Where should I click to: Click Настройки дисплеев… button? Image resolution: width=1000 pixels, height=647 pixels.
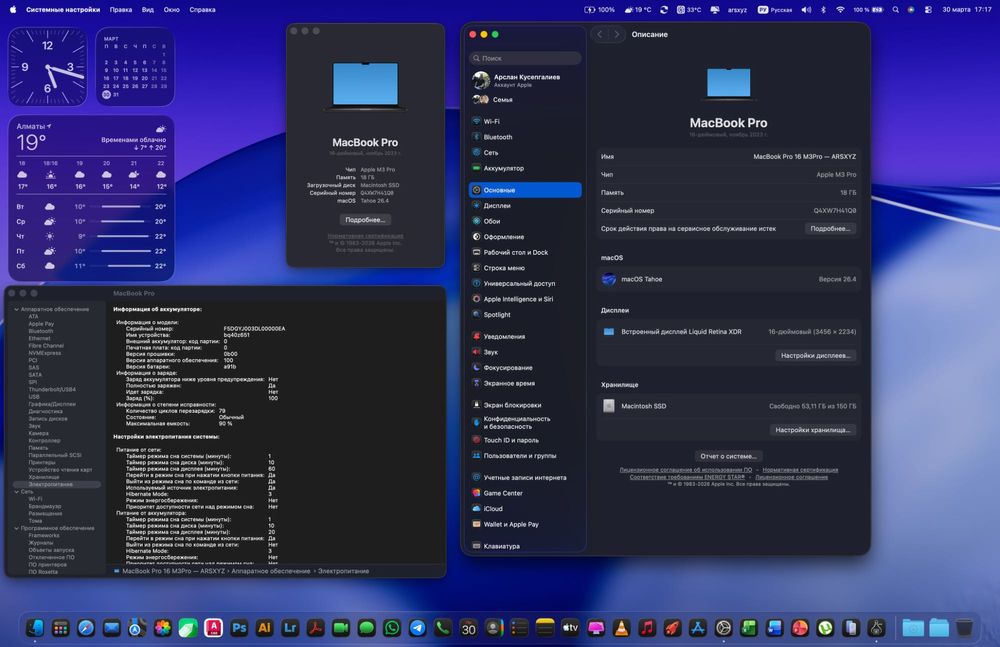coord(815,355)
